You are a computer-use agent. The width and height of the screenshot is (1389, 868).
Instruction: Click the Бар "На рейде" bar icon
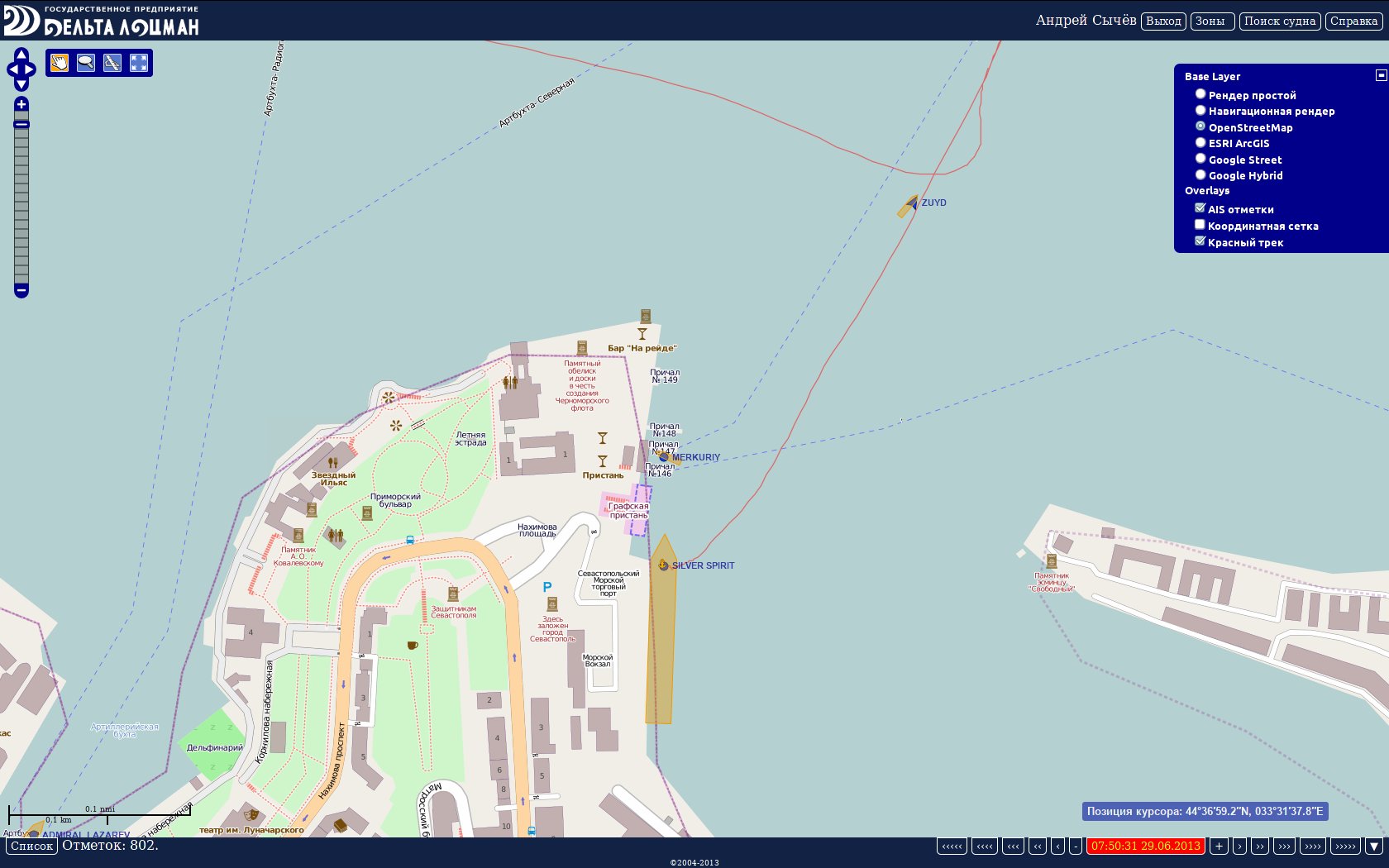pyautogui.click(x=642, y=334)
